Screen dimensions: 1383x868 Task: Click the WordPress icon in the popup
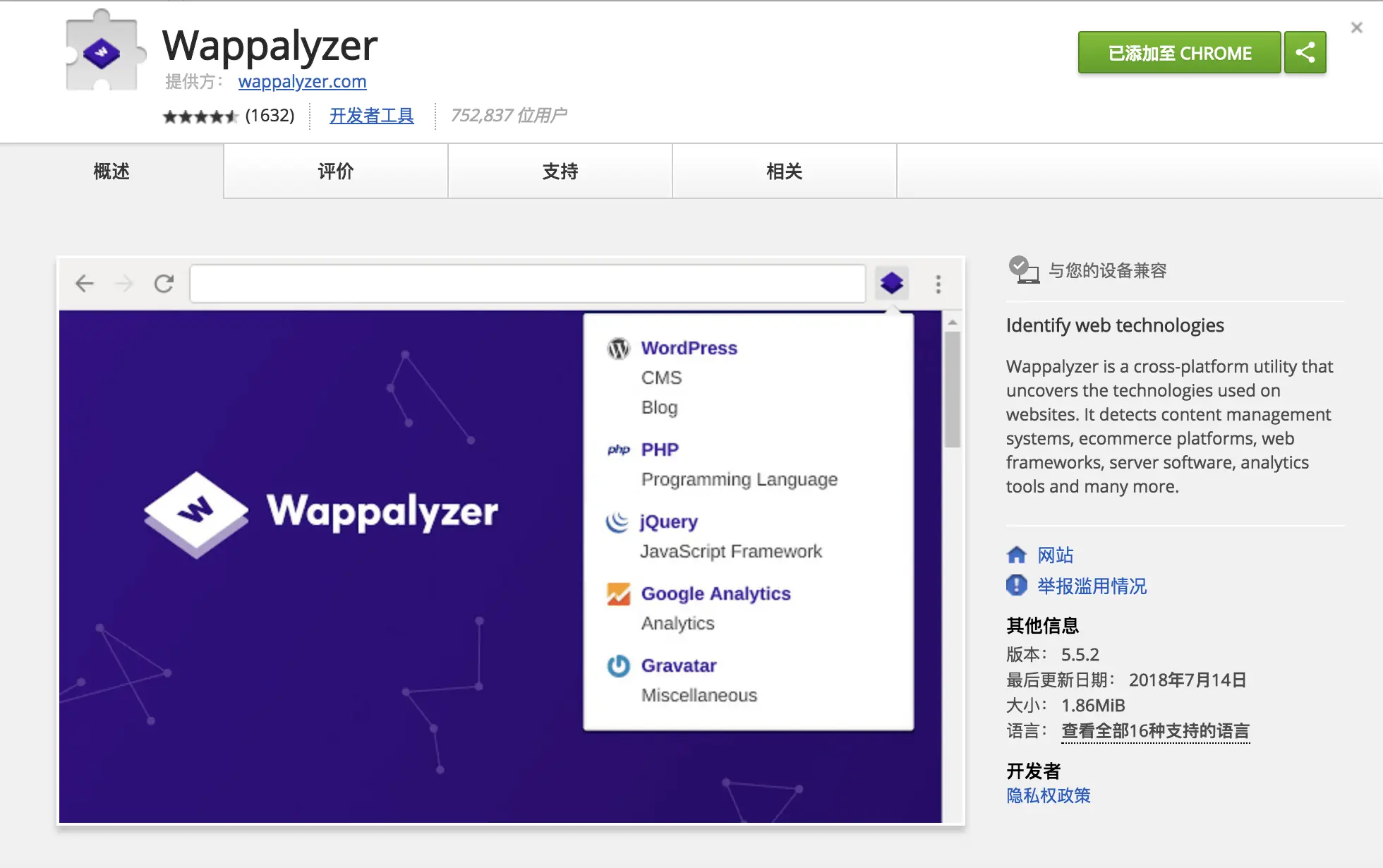tap(618, 348)
